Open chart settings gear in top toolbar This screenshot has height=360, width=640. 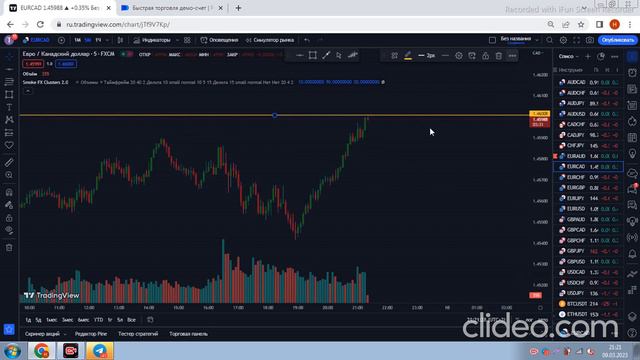pyautogui.click(x=563, y=40)
